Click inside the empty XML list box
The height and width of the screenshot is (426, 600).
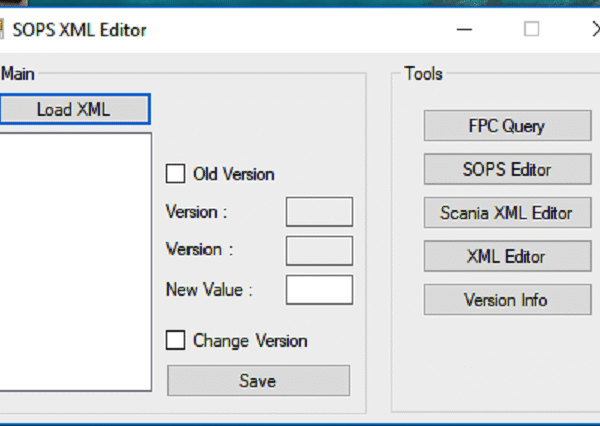(75, 262)
